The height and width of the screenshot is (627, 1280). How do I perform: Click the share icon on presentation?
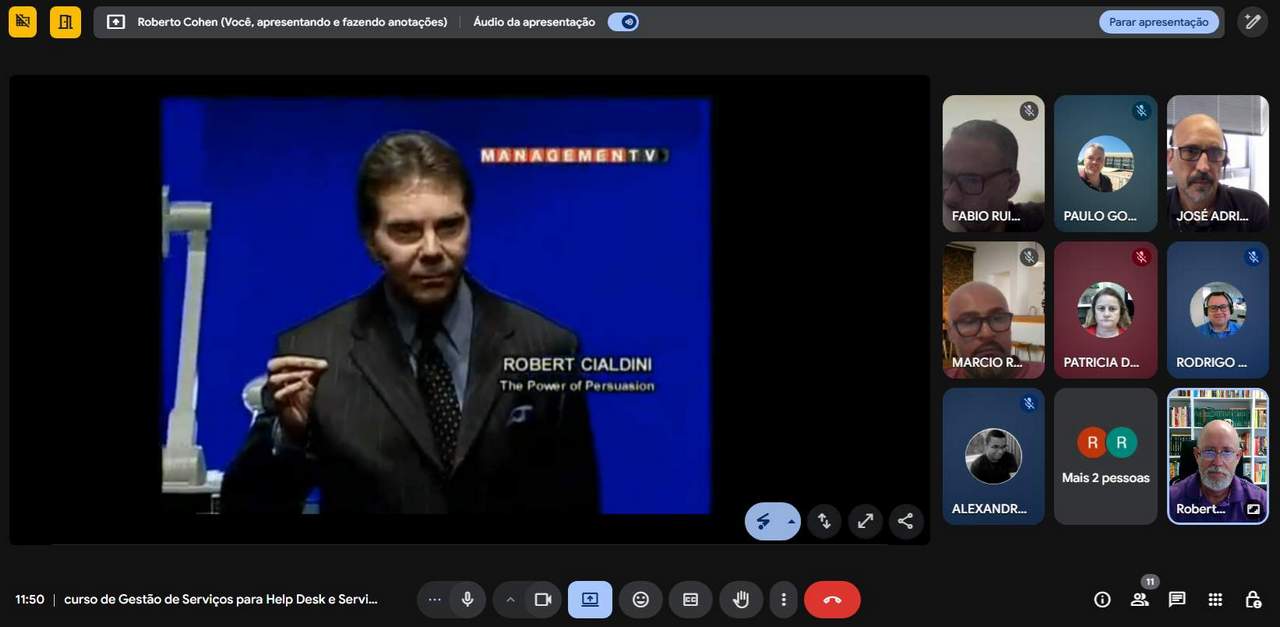[905, 521]
